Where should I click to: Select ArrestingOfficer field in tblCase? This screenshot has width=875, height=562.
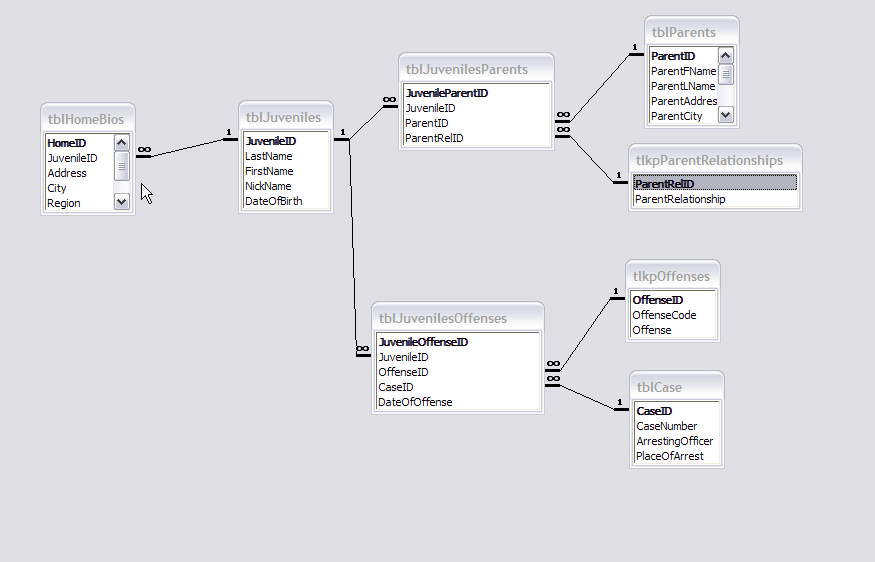pos(677,441)
